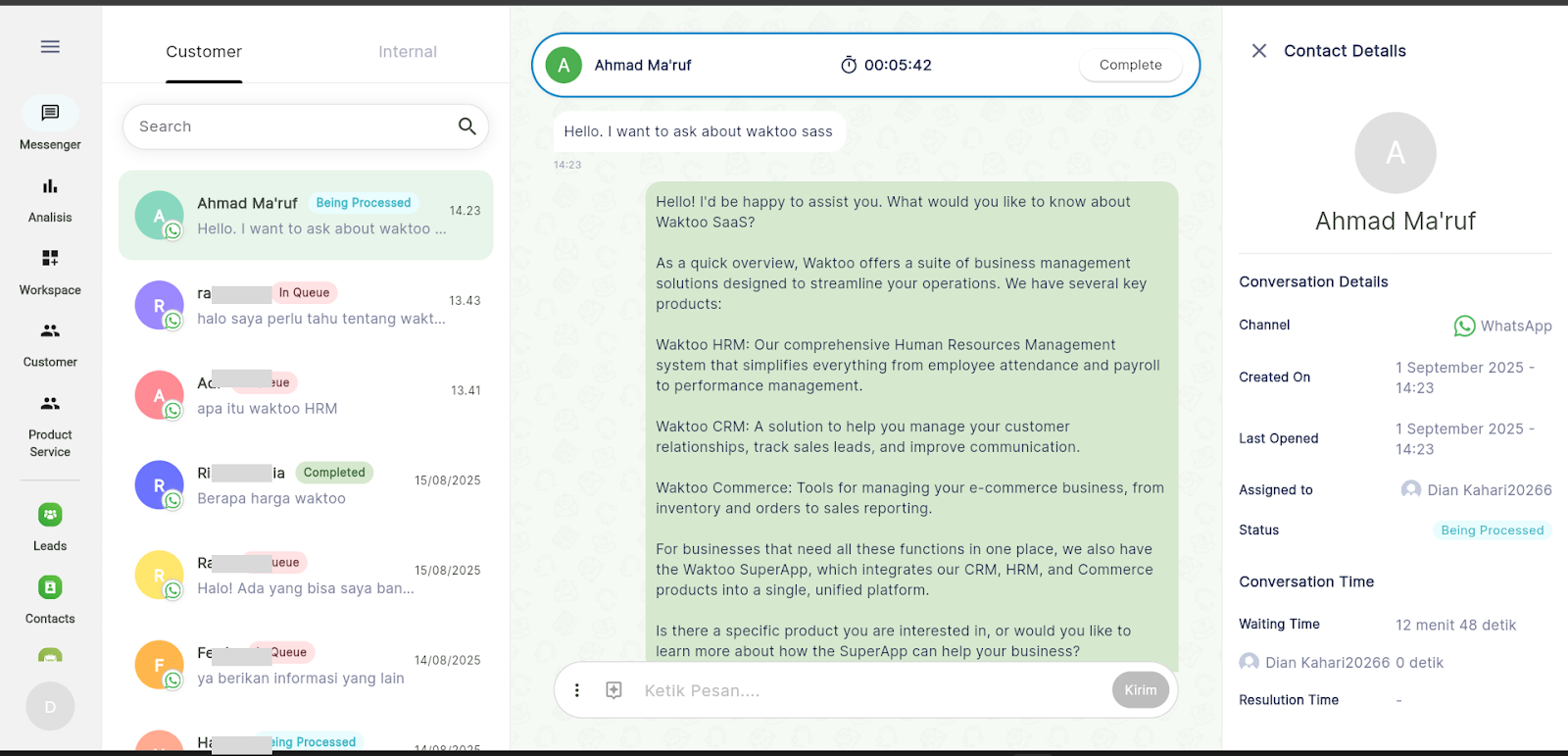Open the Contacts page
The width and height of the screenshot is (1568, 756).
click(50, 587)
